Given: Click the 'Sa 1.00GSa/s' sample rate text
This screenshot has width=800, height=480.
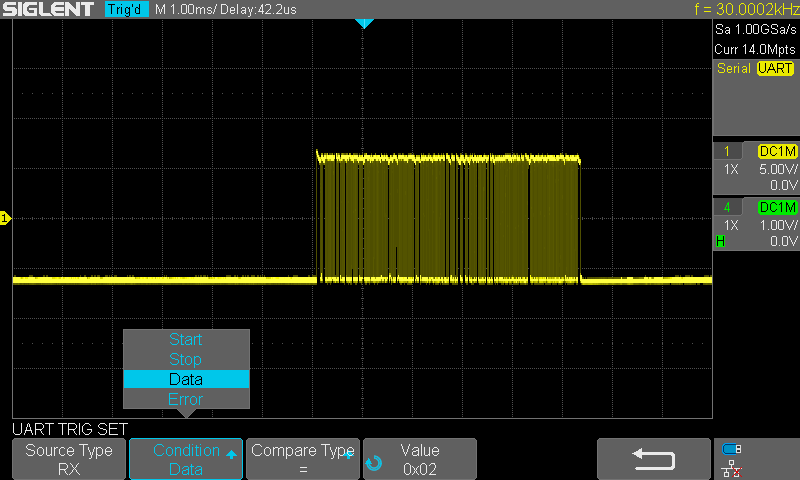Looking at the screenshot, I should [756, 30].
